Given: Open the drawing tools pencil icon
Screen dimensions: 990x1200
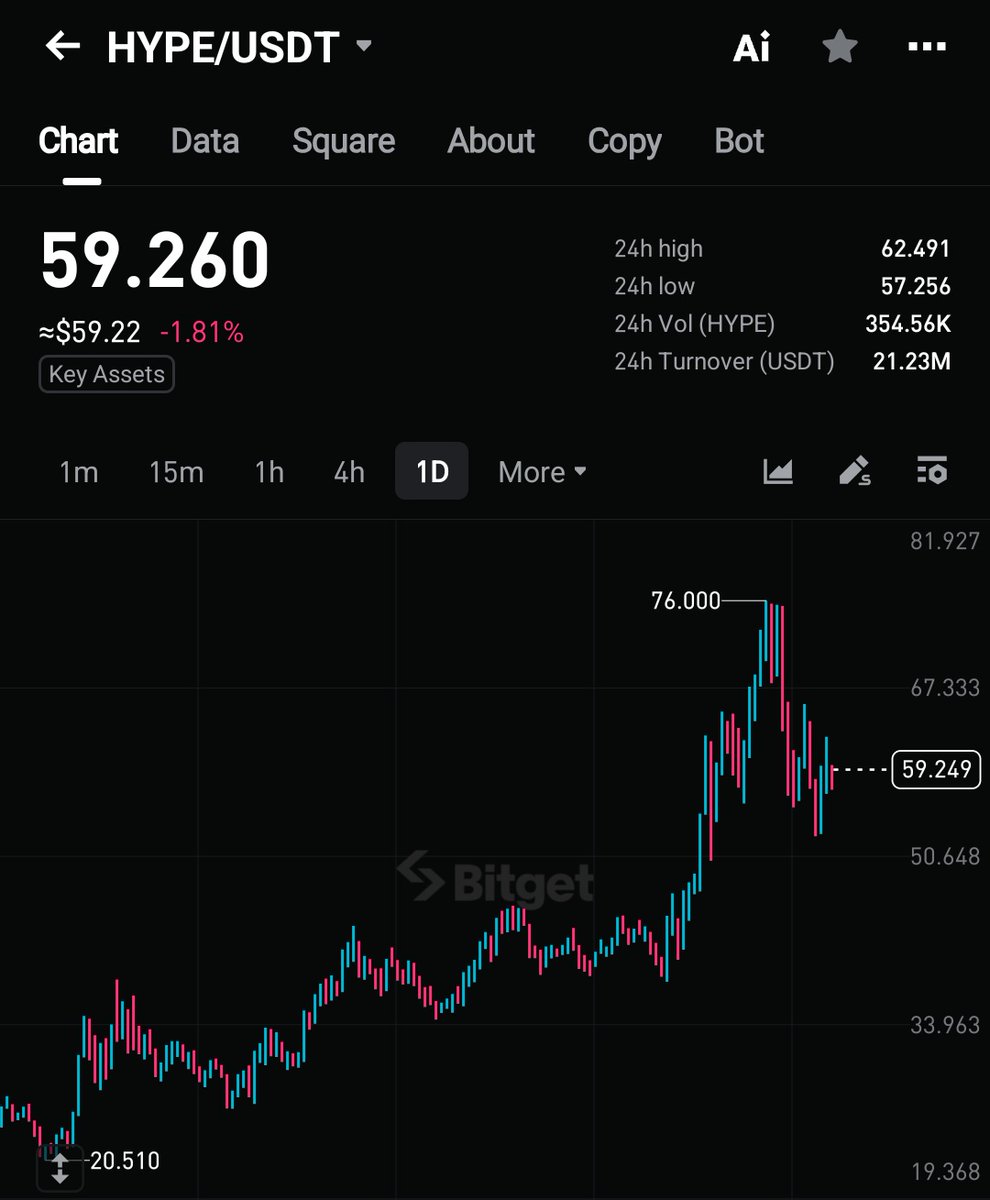Looking at the screenshot, I should click(x=854, y=471).
